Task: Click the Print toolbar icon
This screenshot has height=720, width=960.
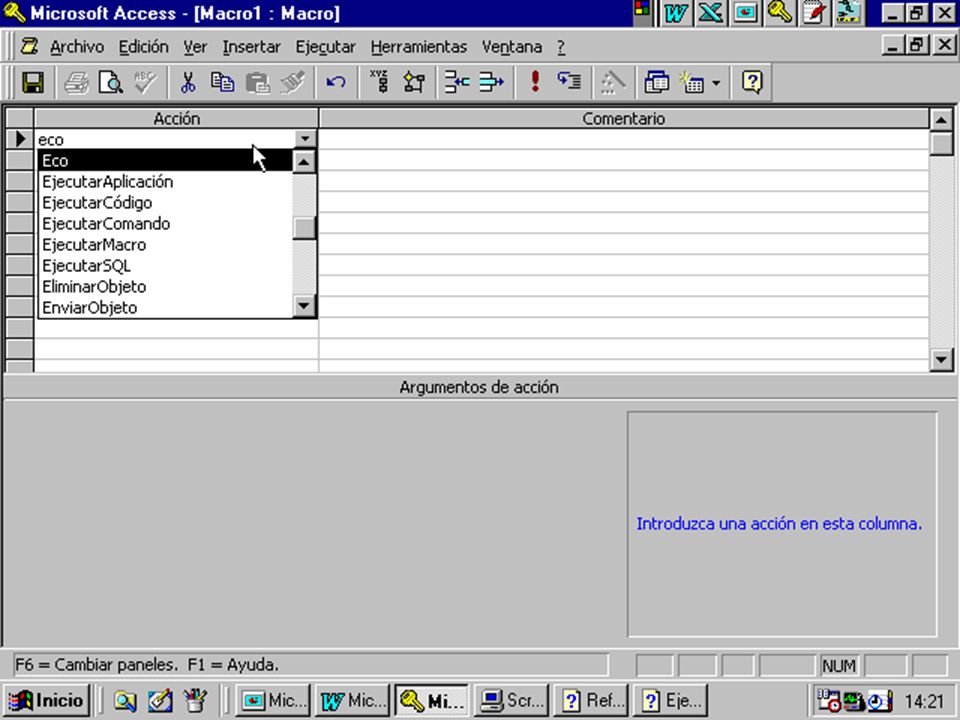Action: click(x=77, y=82)
